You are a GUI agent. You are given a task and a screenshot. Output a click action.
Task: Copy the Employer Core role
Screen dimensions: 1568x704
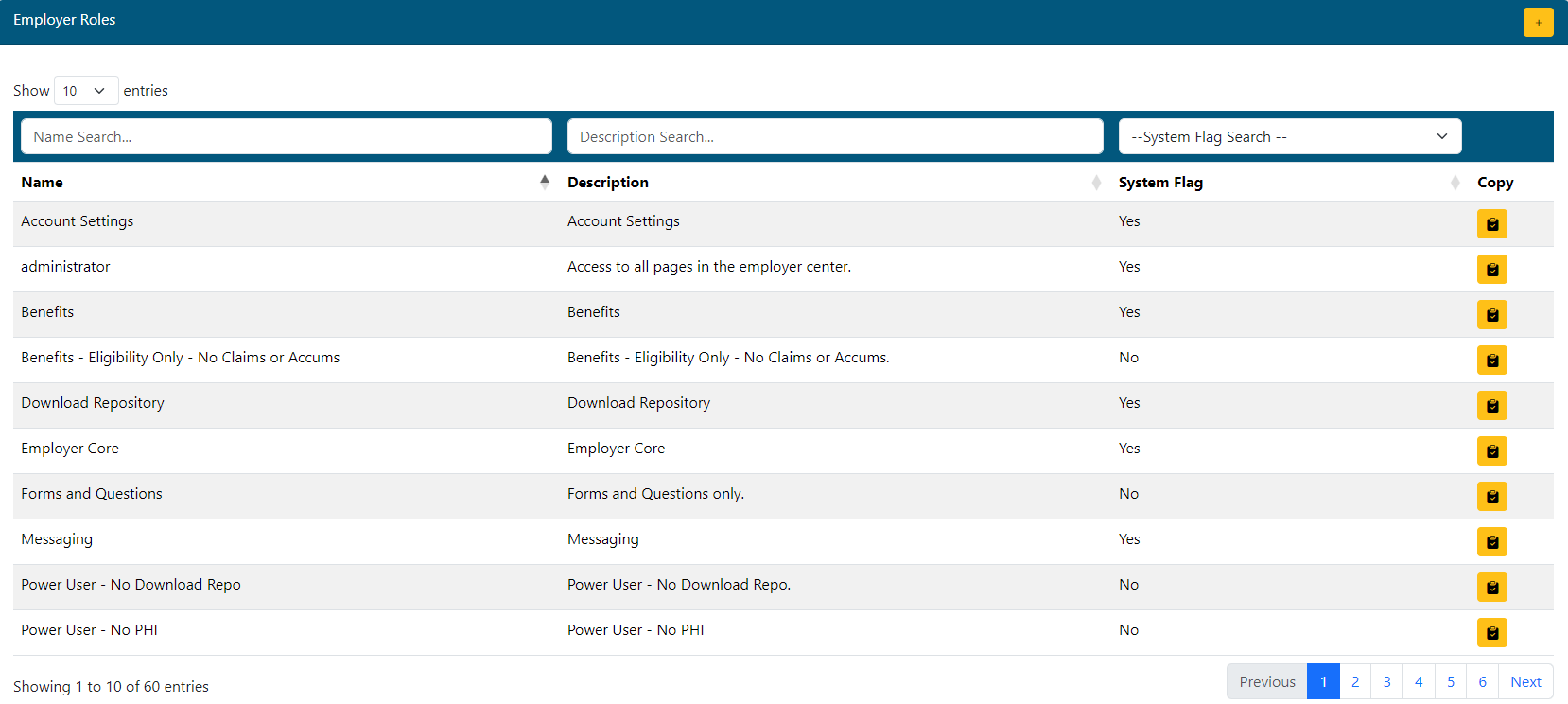[x=1491, y=451]
